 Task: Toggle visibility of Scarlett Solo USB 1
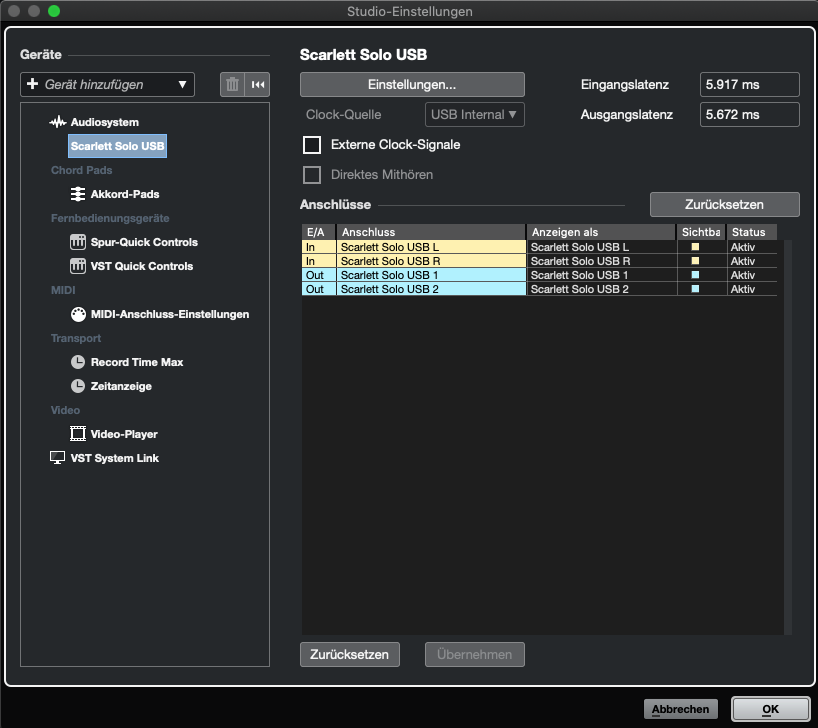[695, 275]
